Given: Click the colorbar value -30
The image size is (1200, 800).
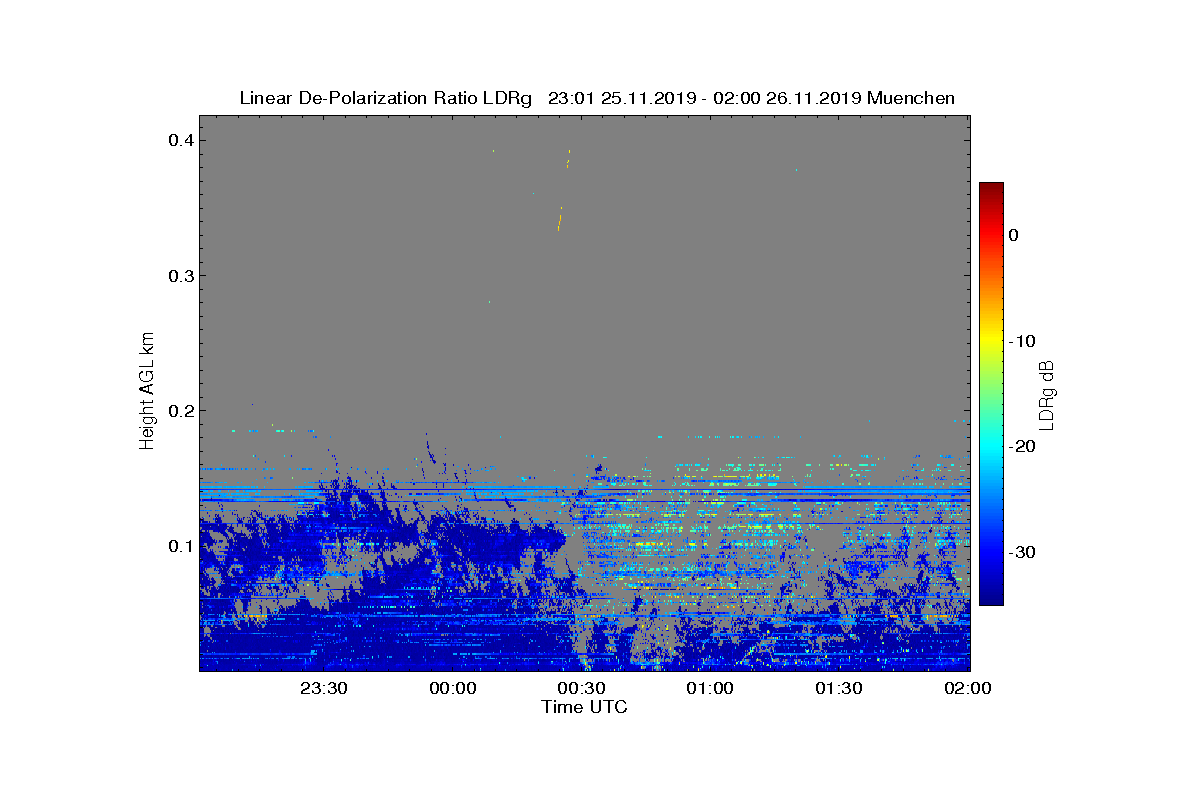Looking at the screenshot, I should [x=1021, y=553].
